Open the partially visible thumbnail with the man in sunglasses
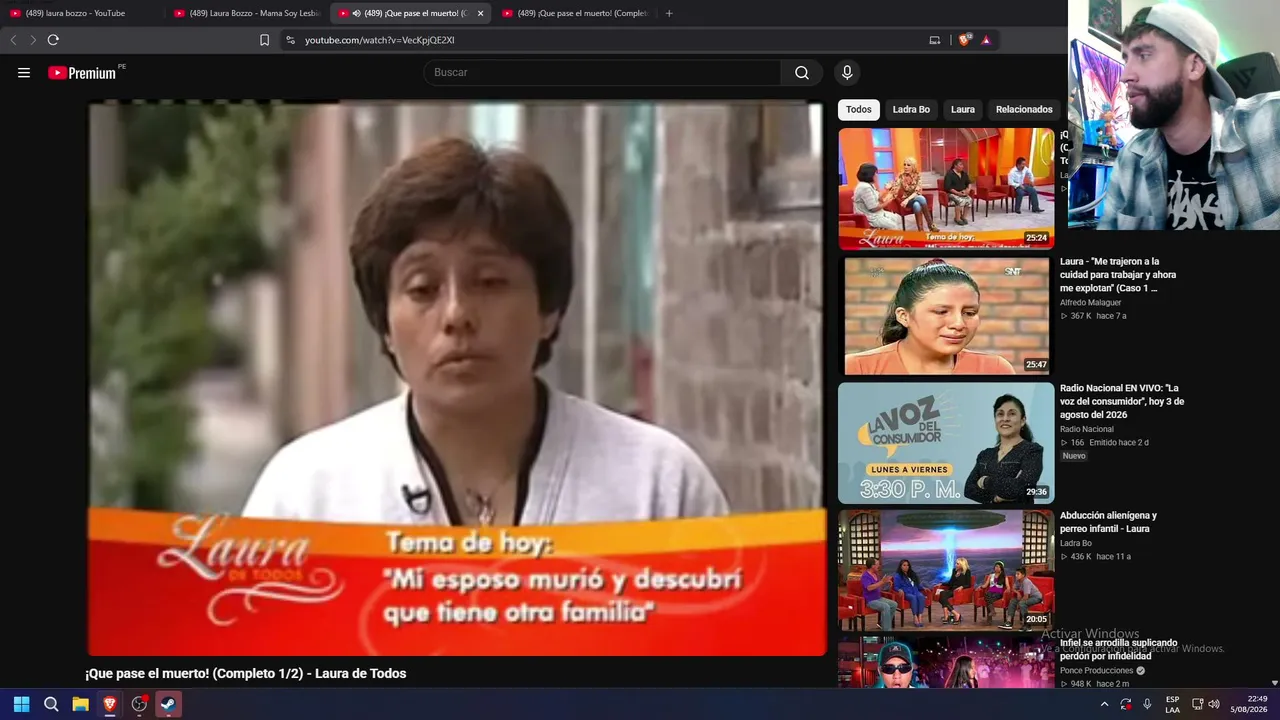 tap(946, 663)
